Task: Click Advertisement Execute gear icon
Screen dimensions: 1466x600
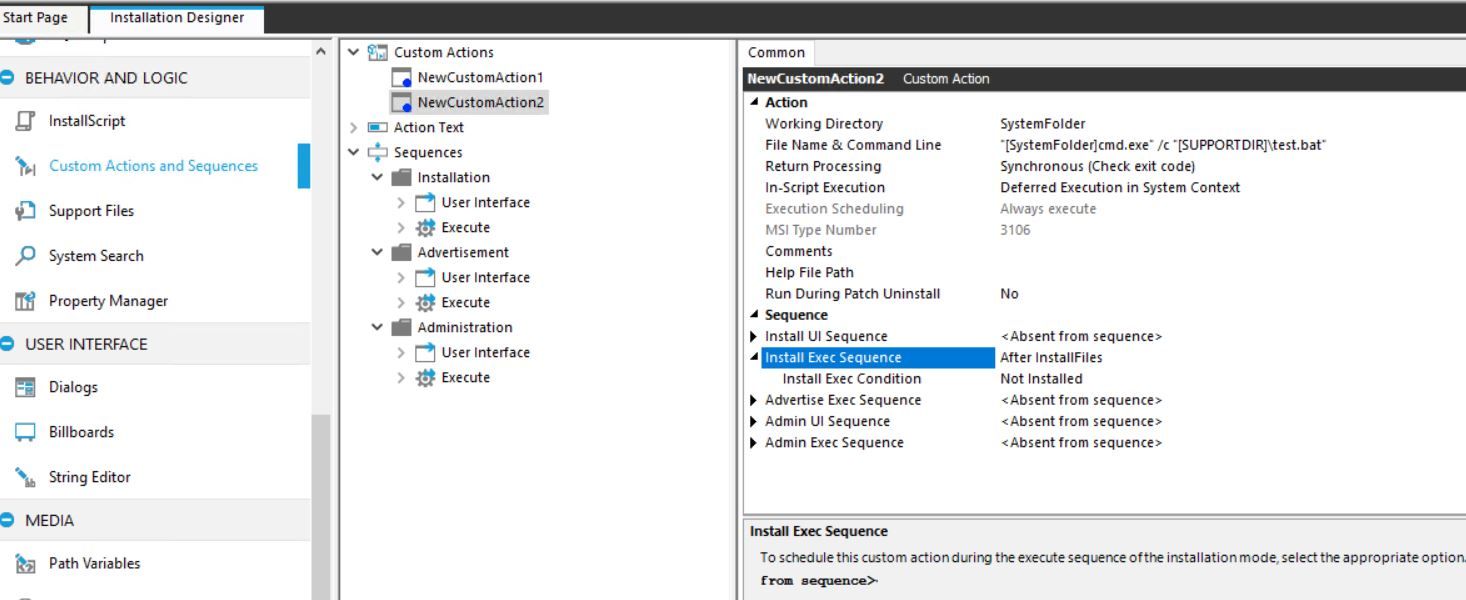Action: (426, 302)
